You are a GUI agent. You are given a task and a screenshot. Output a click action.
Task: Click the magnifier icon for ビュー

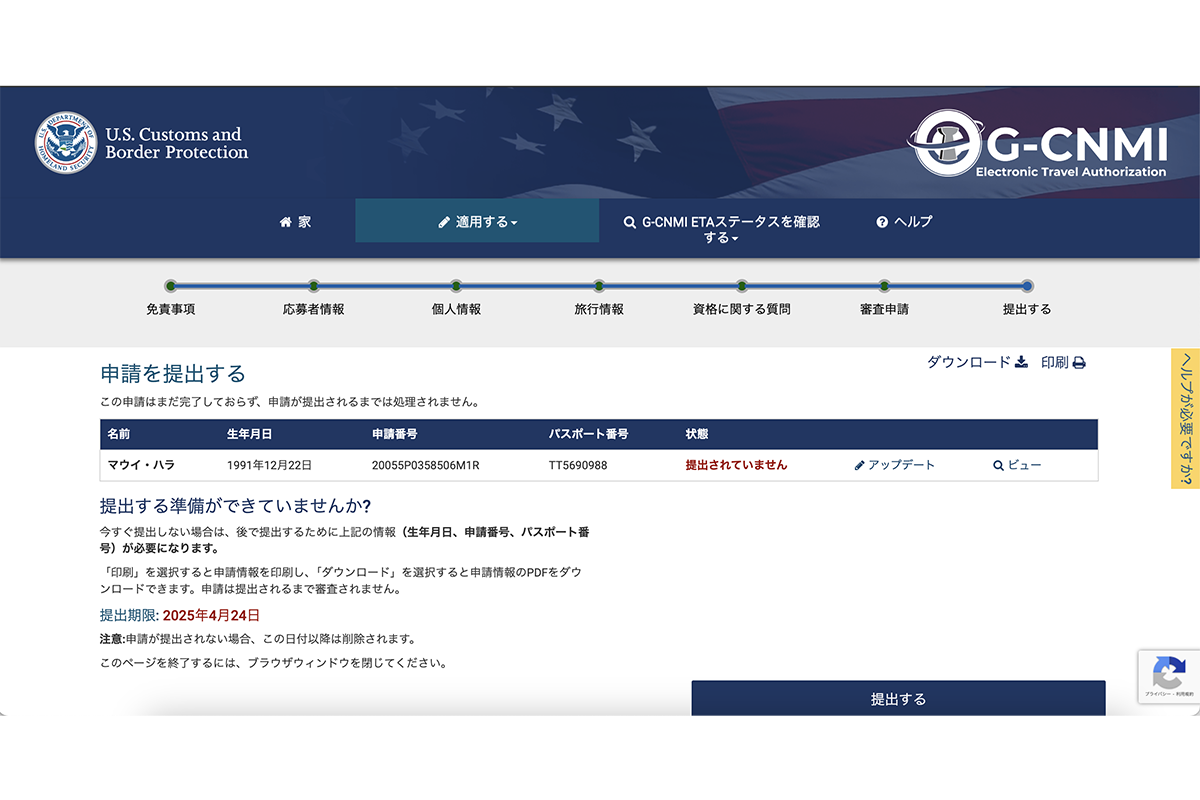(x=998, y=466)
